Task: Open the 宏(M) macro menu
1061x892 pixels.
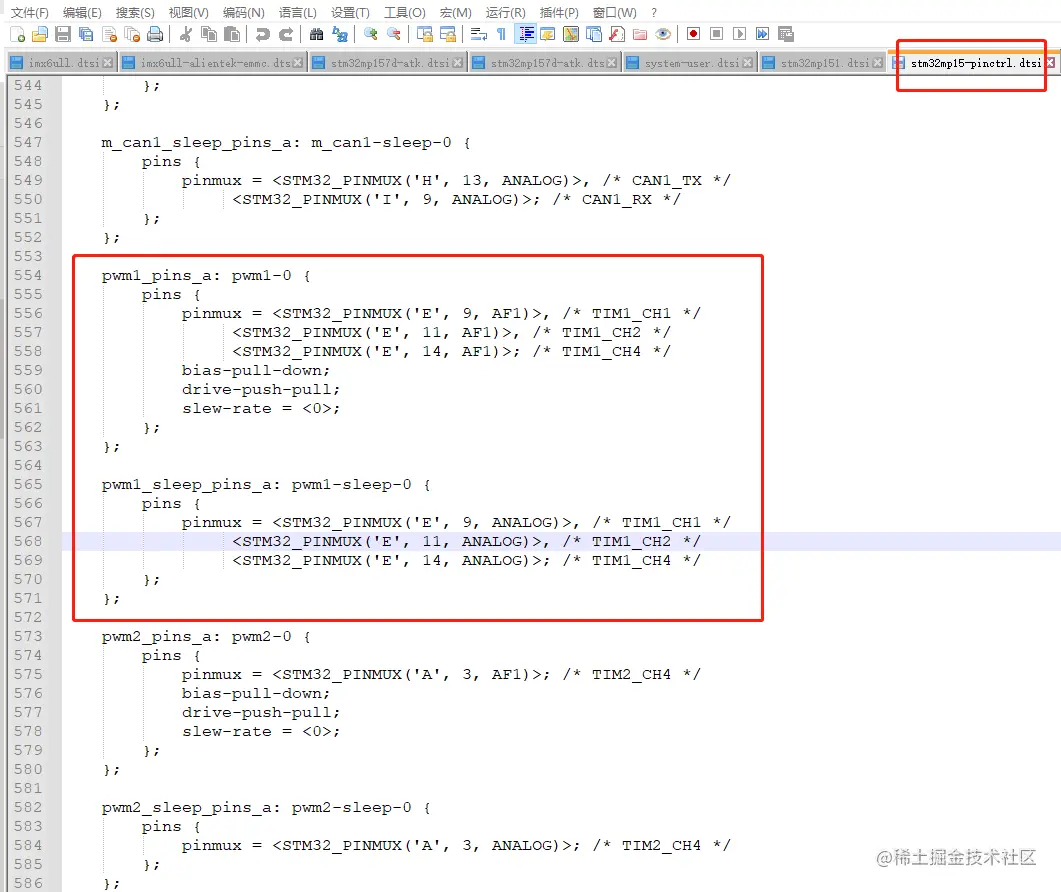Action: tap(455, 12)
